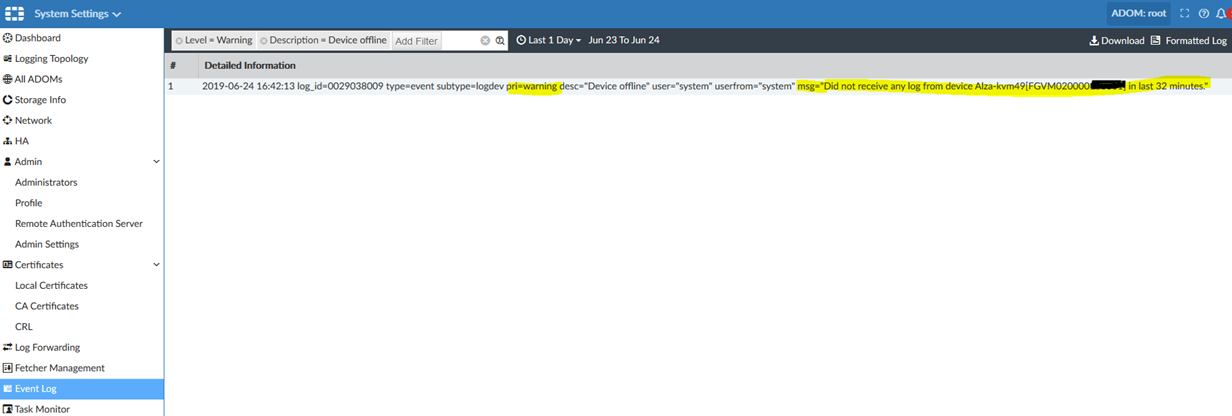
Task: Click the Task Monitor icon
Action: click(7, 409)
